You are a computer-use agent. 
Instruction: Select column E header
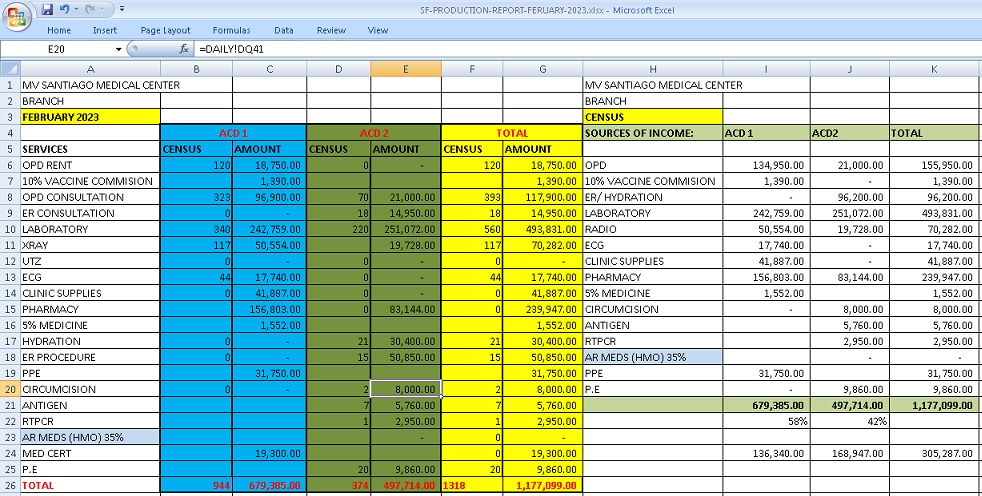[406, 69]
